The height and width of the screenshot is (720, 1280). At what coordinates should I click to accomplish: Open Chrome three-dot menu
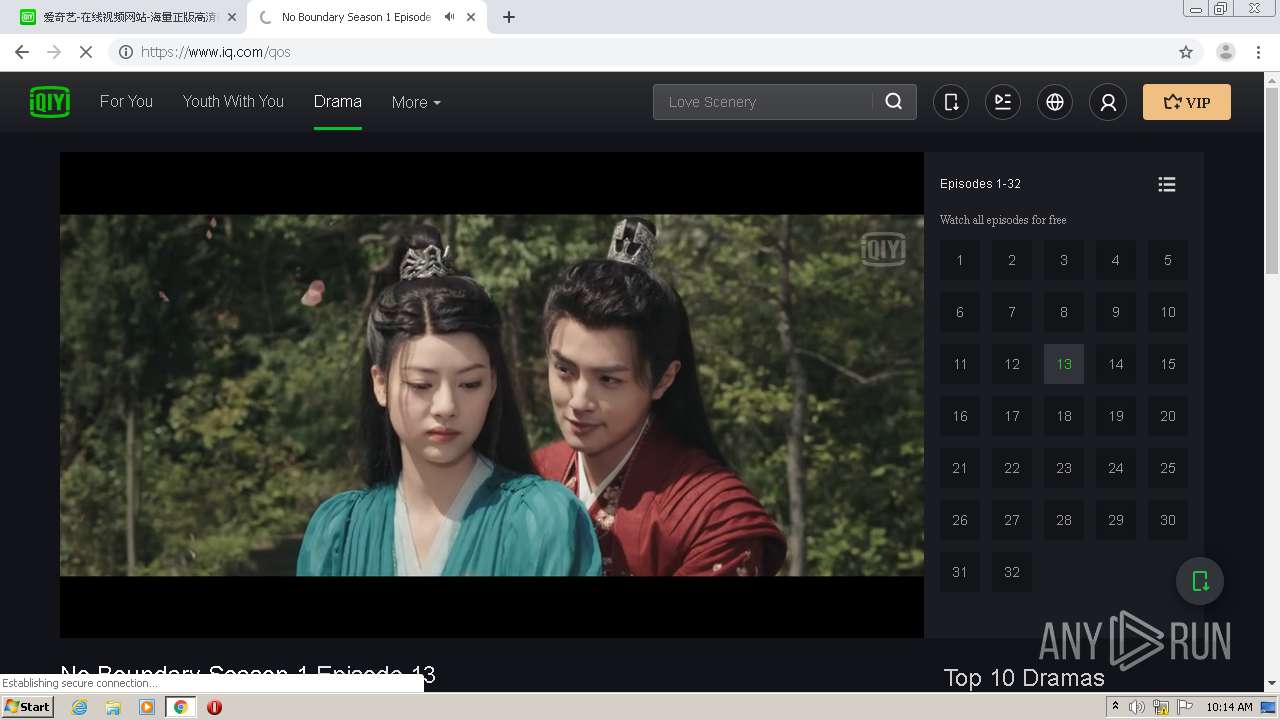pos(1259,52)
